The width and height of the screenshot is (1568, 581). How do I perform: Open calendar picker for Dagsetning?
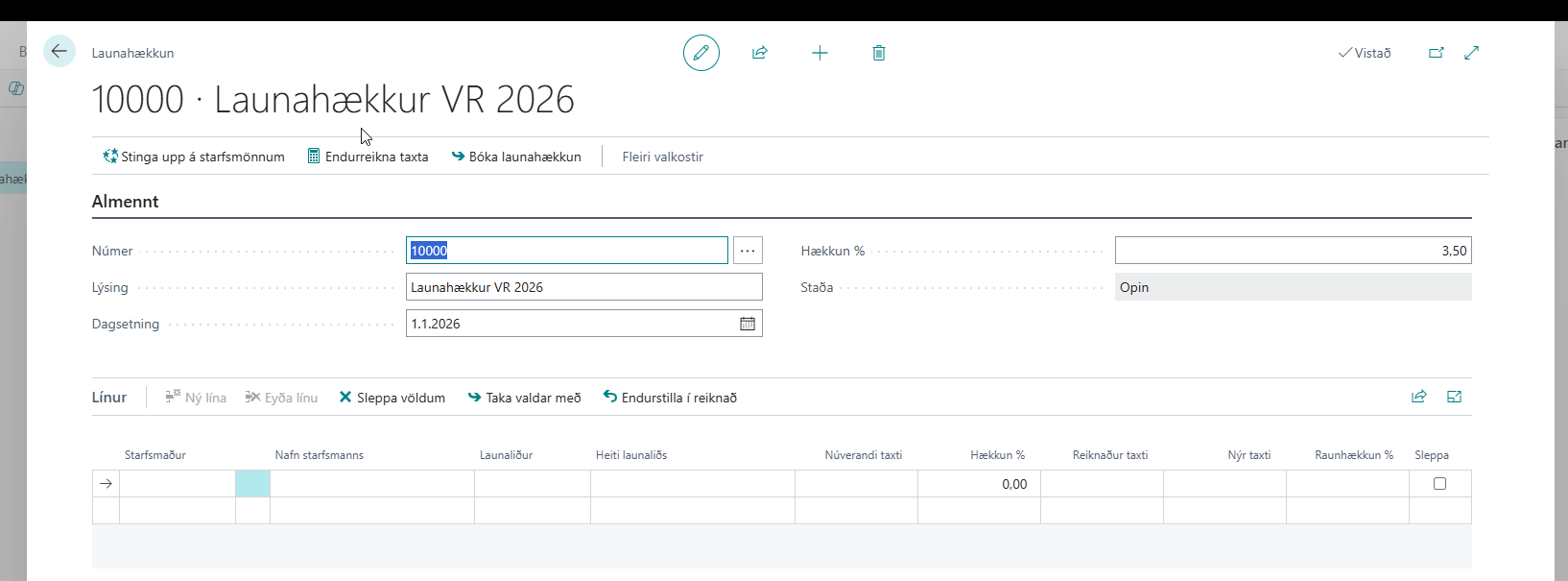pyautogui.click(x=747, y=324)
